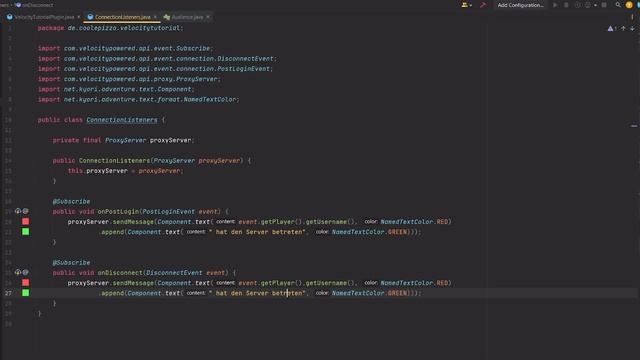Click the subscriber gutter icon beside onPostLogin
The width and height of the screenshot is (640, 360).
click(x=18, y=211)
